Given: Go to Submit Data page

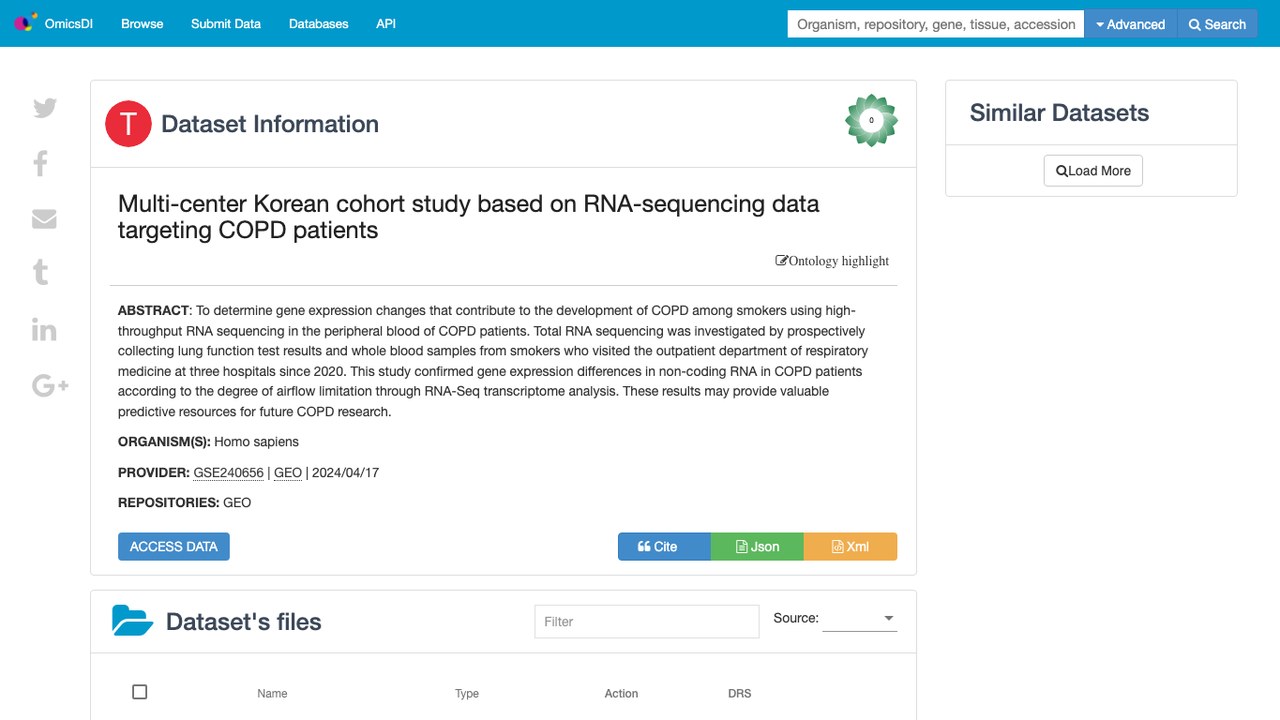Looking at the screenshot, I should click(x=226, y=24).
